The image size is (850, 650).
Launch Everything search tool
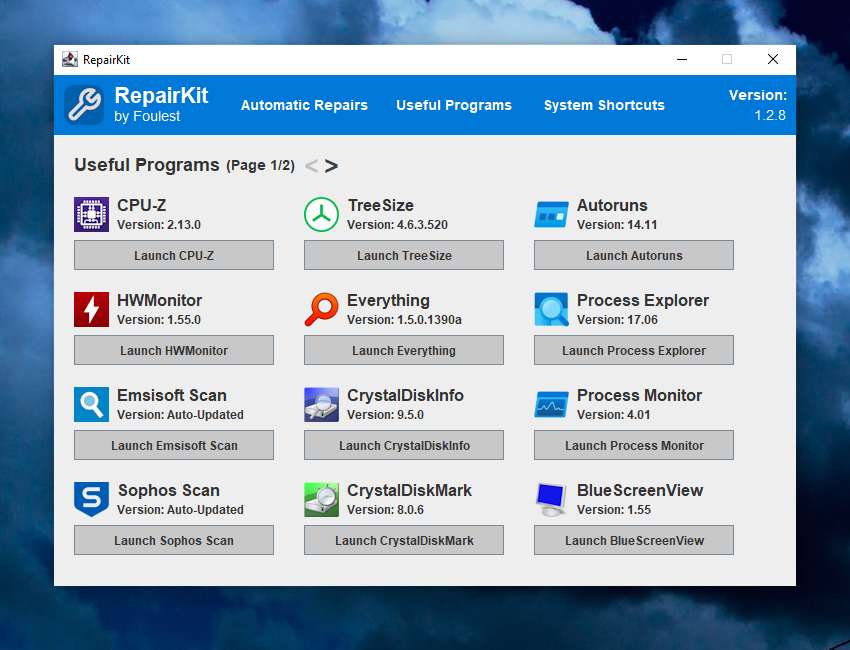click(404, 350)
